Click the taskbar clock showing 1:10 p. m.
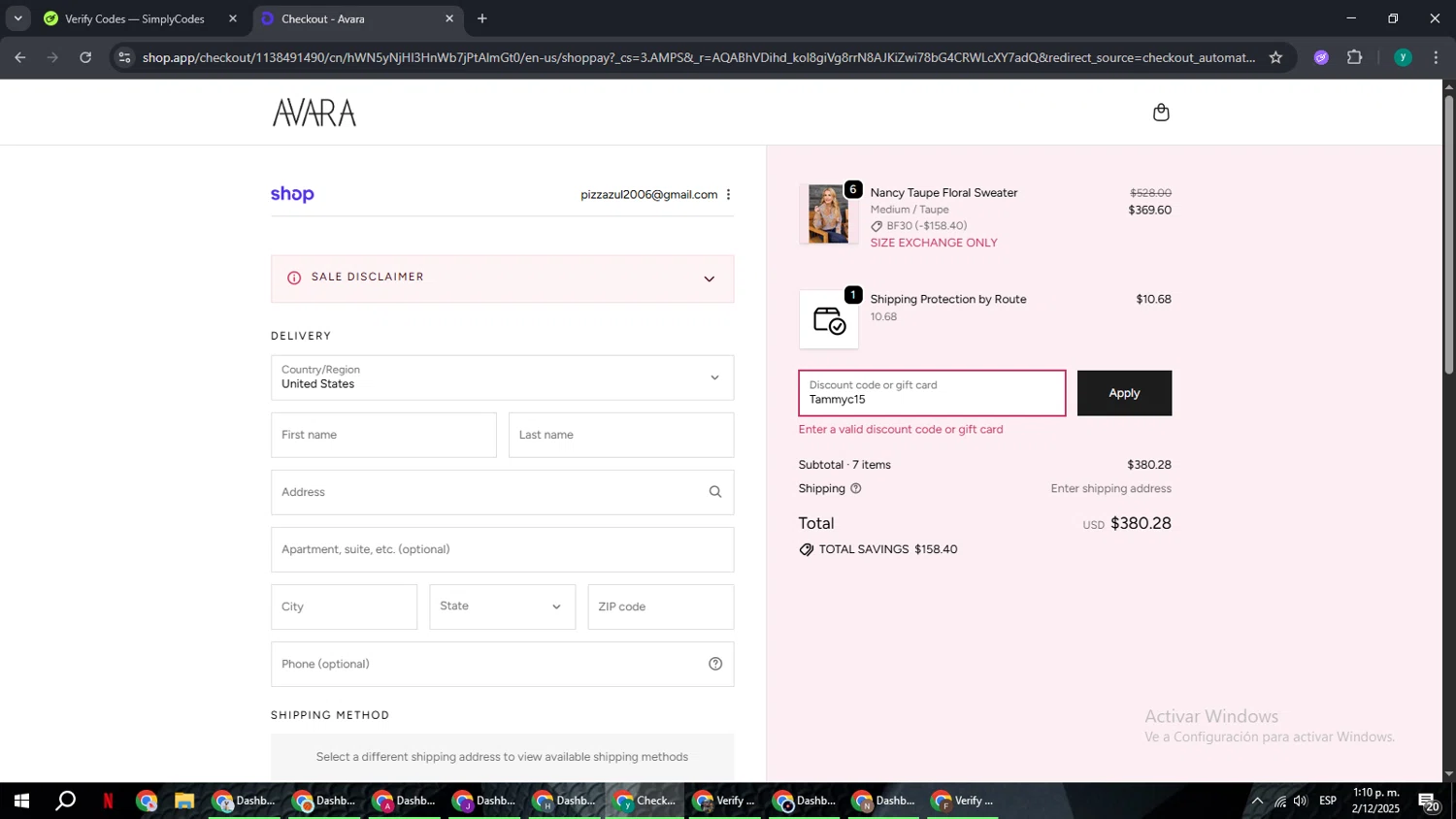This screenshot has width=1456, height=819. pos(1375,801)
